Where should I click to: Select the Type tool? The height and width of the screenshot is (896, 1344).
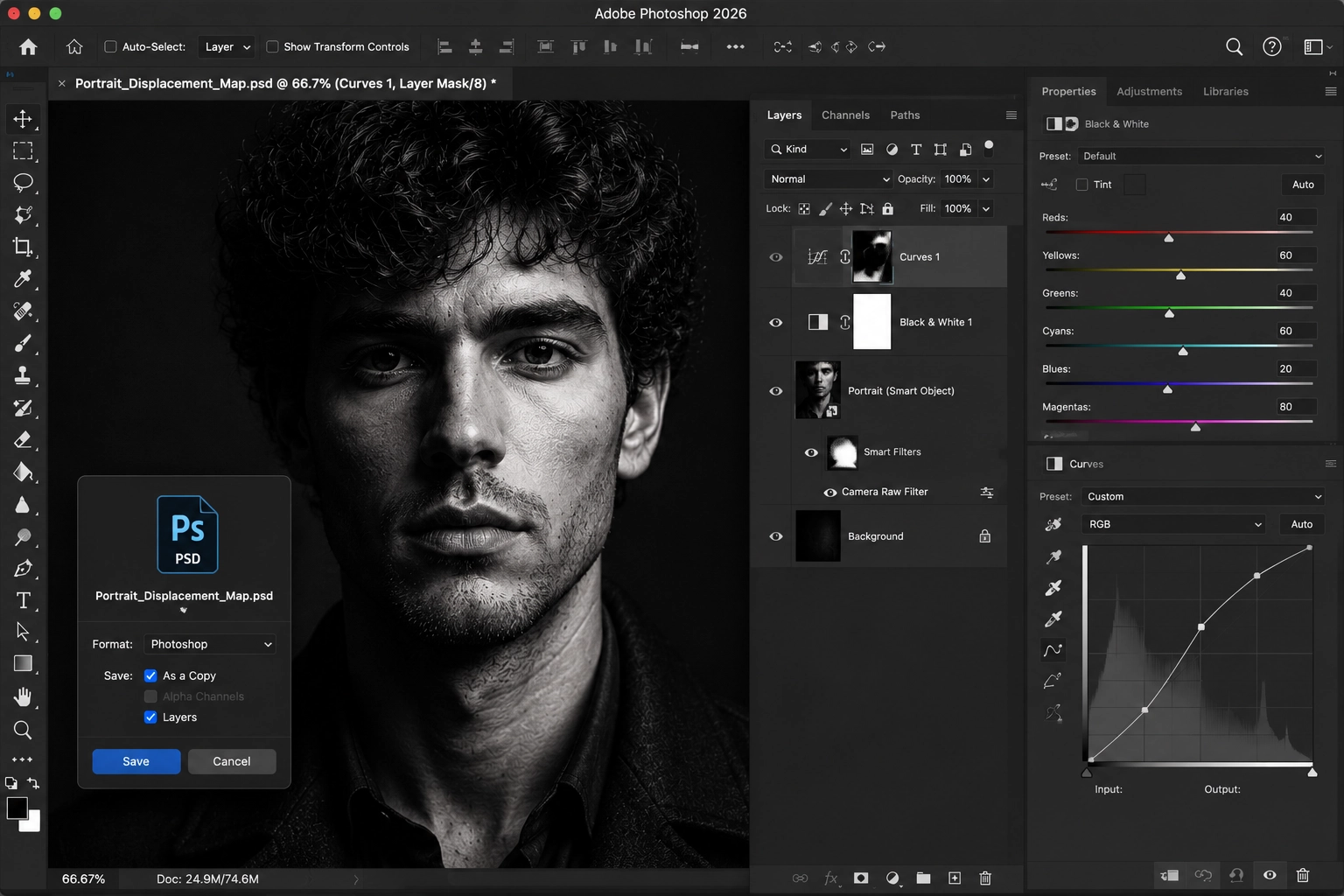[x=23, y=600]
